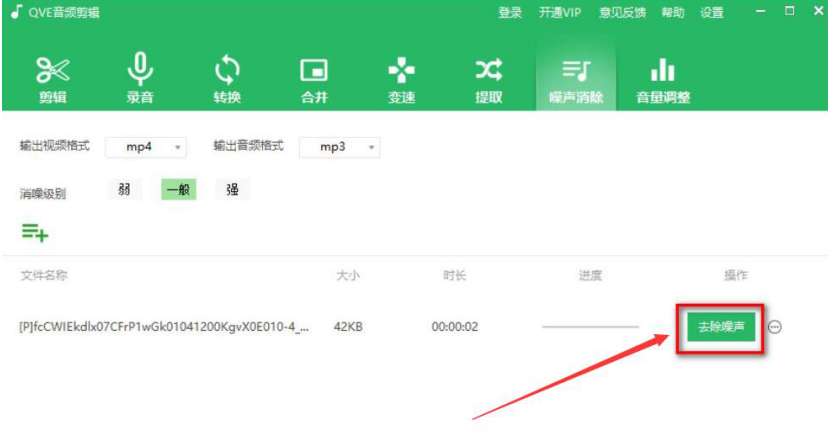Expand the 输出音频格式 mp3 dropdown
Screen dimensions: 828x441
click(x=340, y=147)
